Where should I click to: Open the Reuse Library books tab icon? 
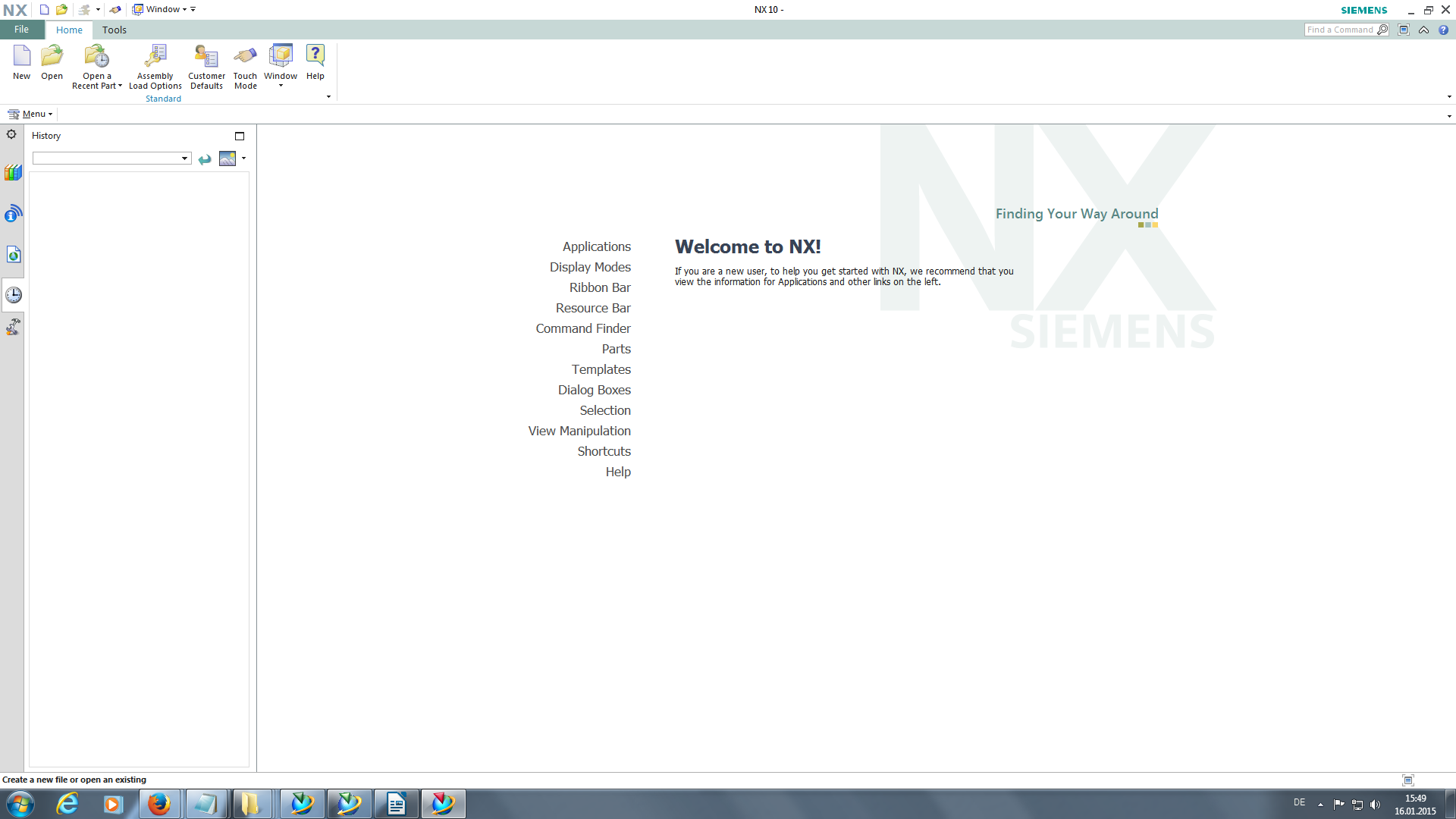(x=13, y=173)
